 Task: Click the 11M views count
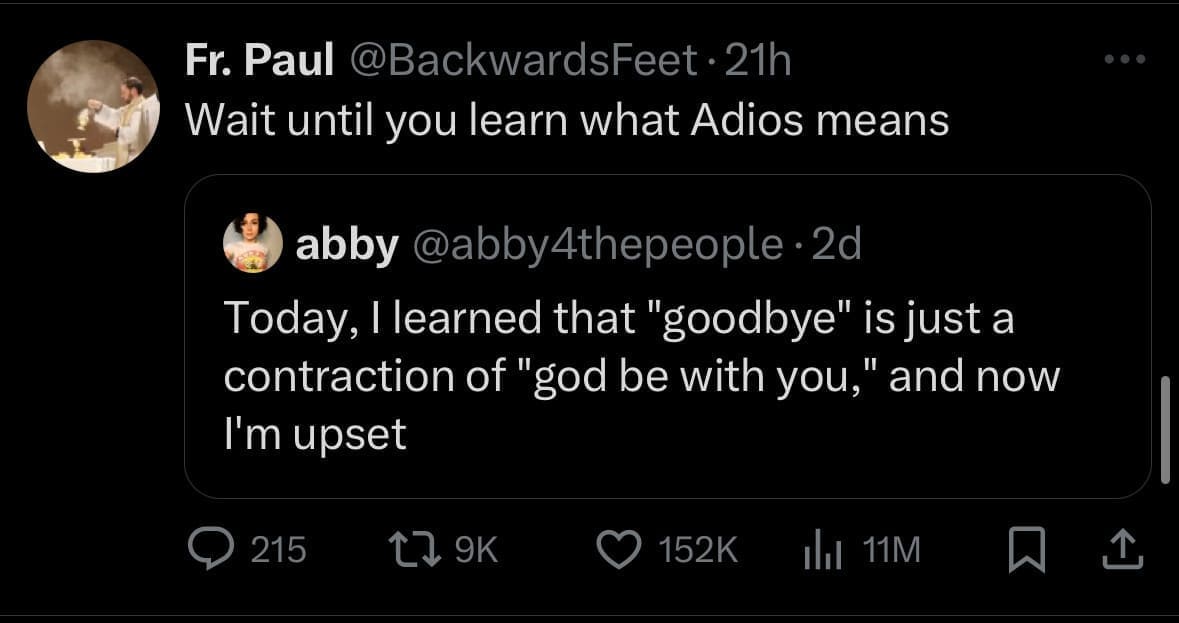[x=893, y=549]
